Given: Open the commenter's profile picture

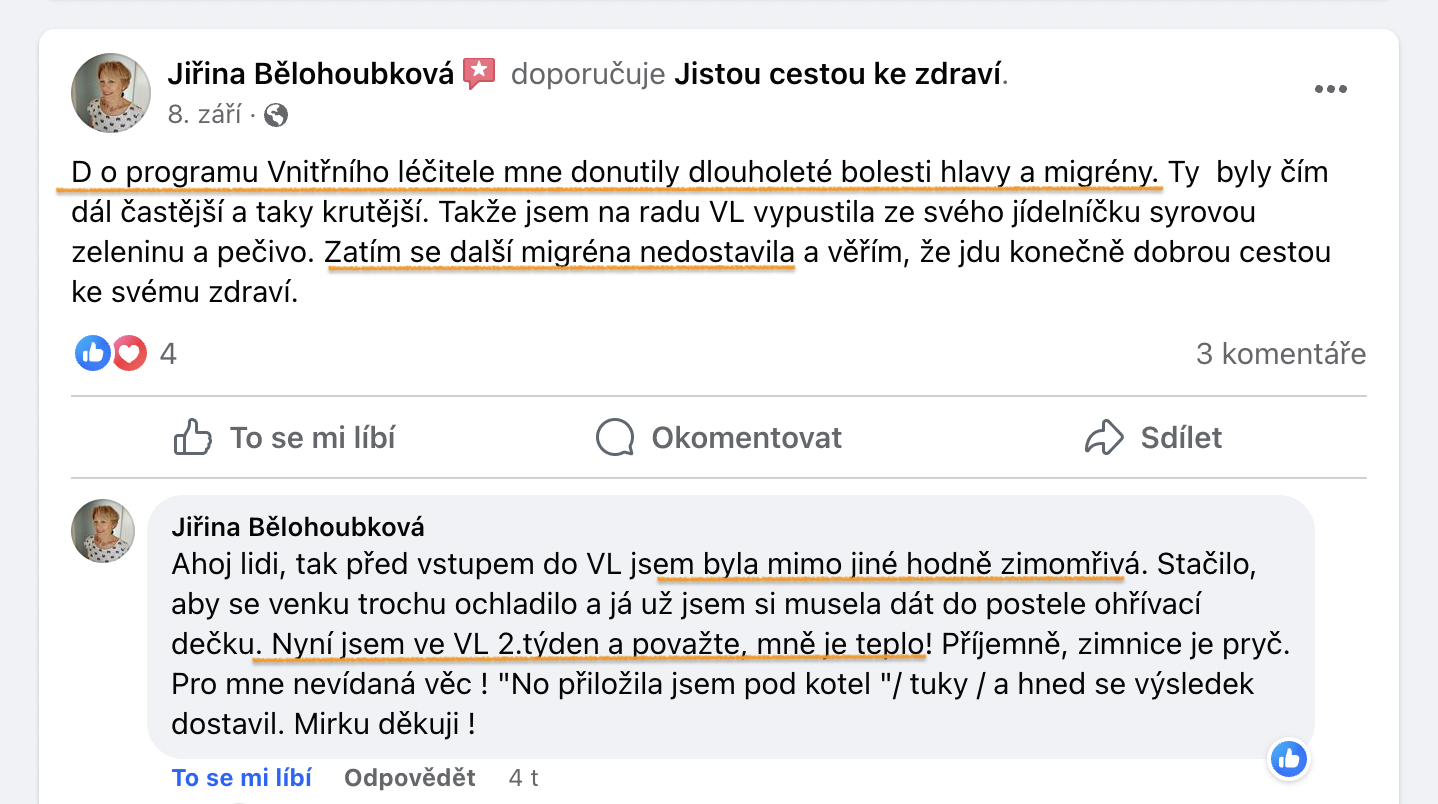Looking at the screenshot, I should click(x=103, y=531).
